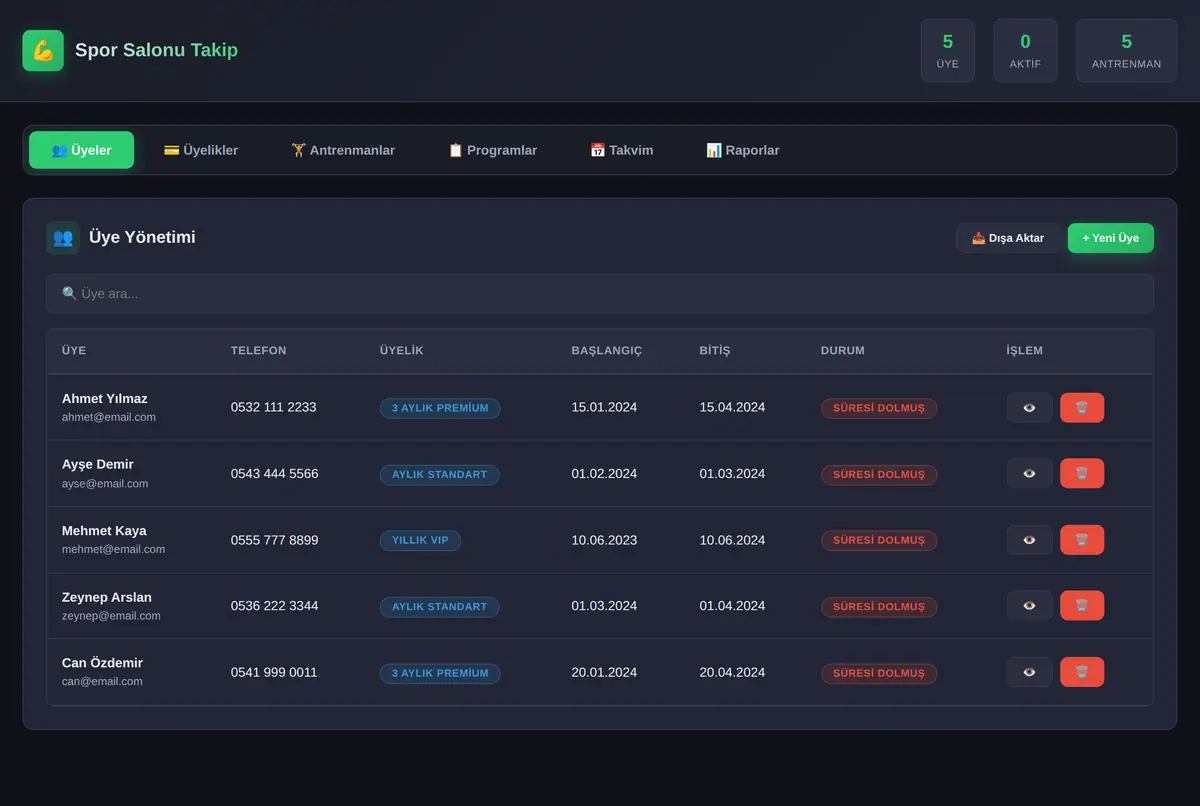
Task: Click Can Özdemir's 3 AYLIK PREMİUM badge
Action: click(440, 673)
